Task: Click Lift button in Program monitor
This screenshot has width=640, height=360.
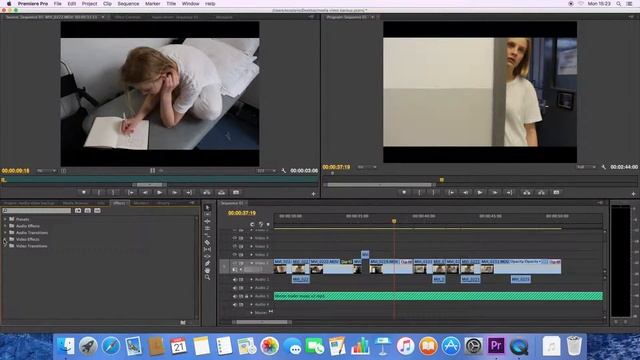Action: 527,193
